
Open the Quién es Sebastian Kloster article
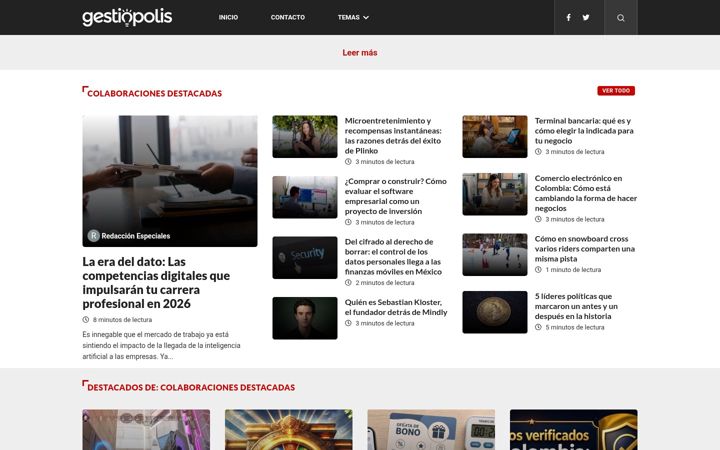pyautogui.click(x=396, y=307)
